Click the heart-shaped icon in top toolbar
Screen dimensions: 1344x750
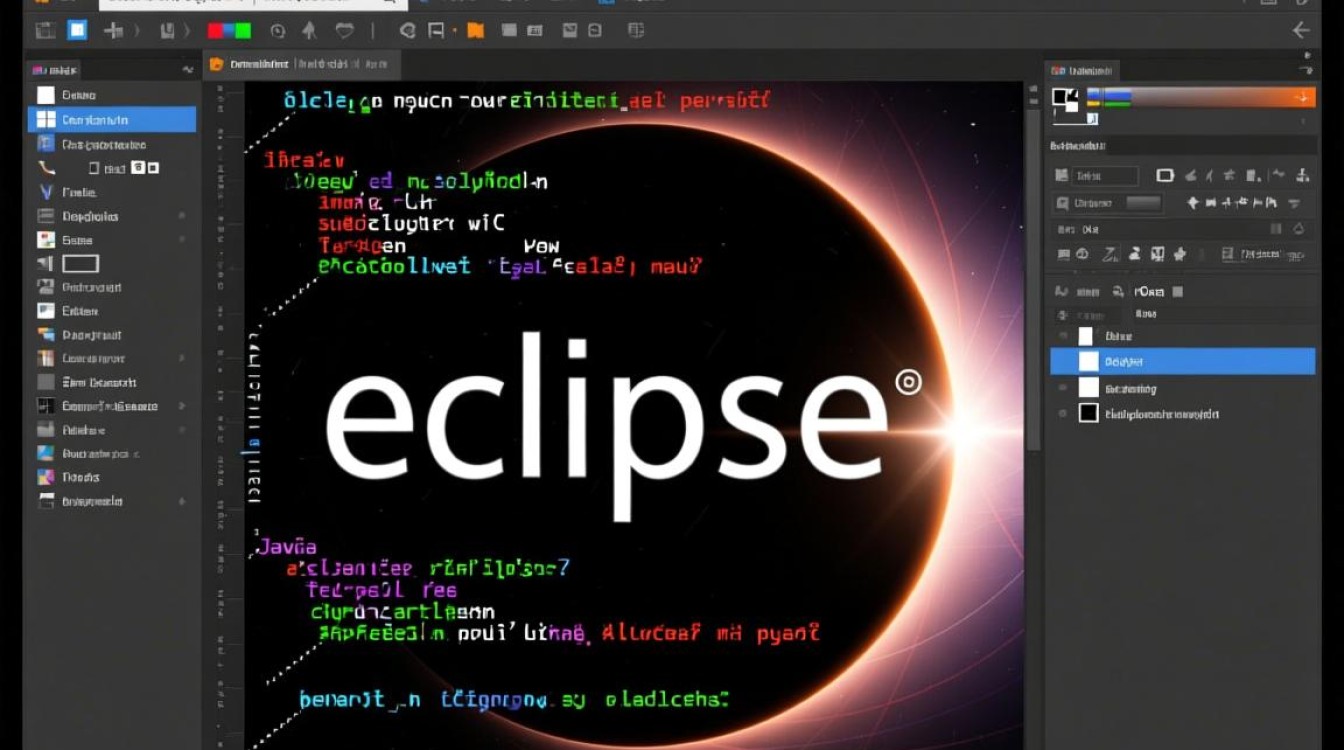pyautogui.click(x=344, y=30)
